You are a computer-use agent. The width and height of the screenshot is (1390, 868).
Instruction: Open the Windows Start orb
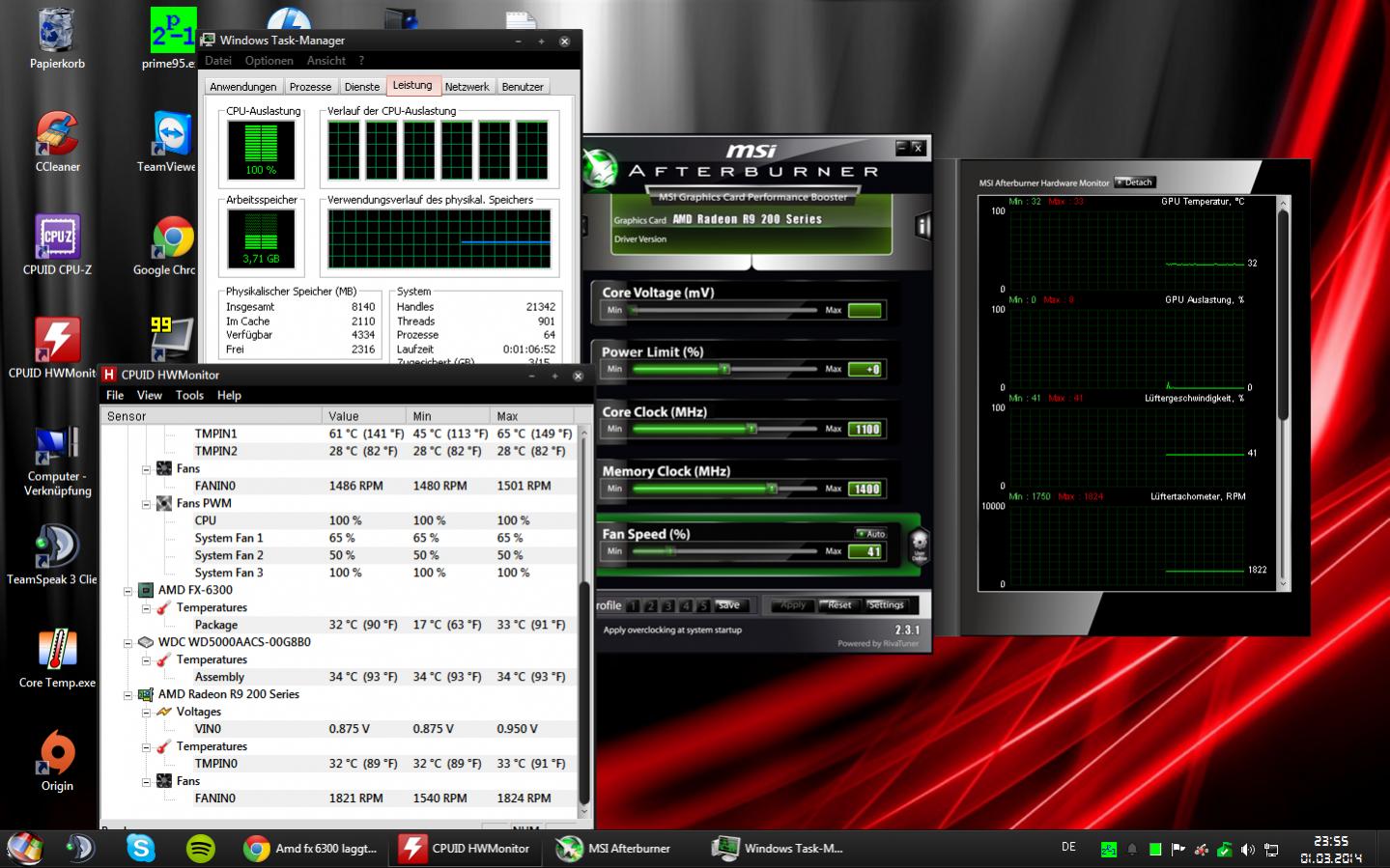click(x=25, y=848)
